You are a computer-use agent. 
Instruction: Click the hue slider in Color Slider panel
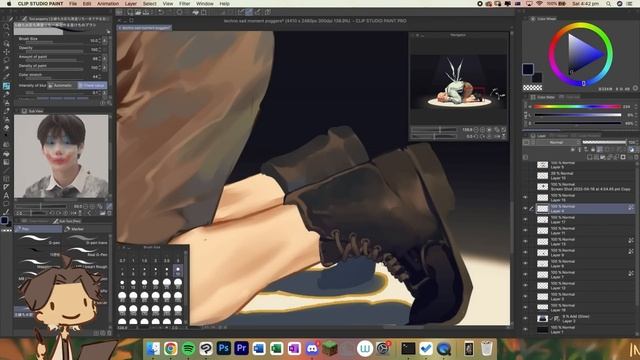click(578, 107)
